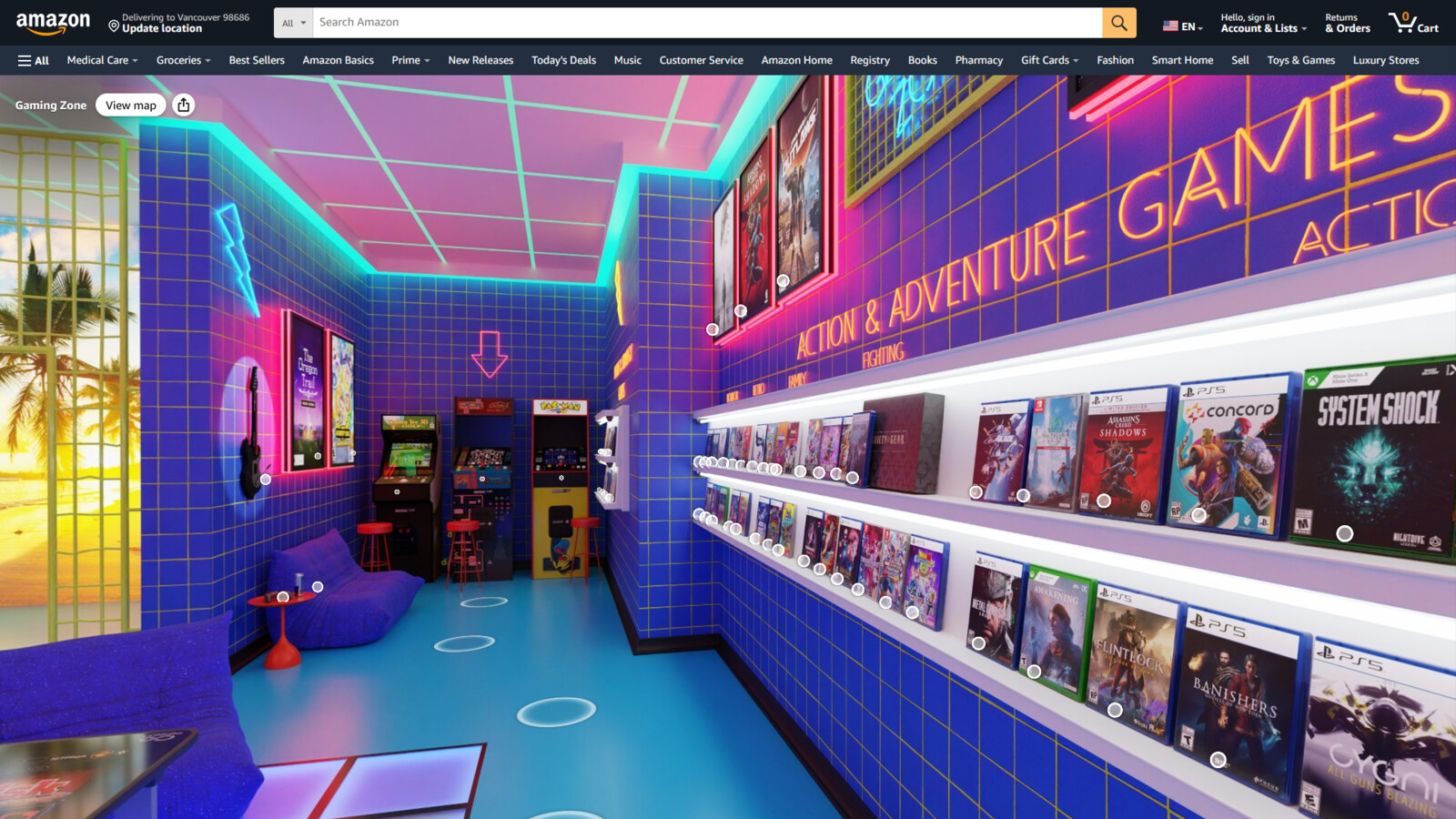The image size is (1456, 819).
Task: Expand the Gift Cards dropdown
Action: [x=1049, y=60]
